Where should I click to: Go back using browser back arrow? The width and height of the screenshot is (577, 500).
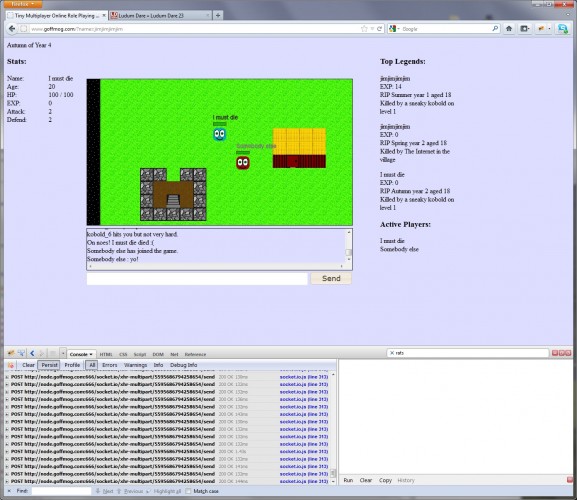point(12,29)
